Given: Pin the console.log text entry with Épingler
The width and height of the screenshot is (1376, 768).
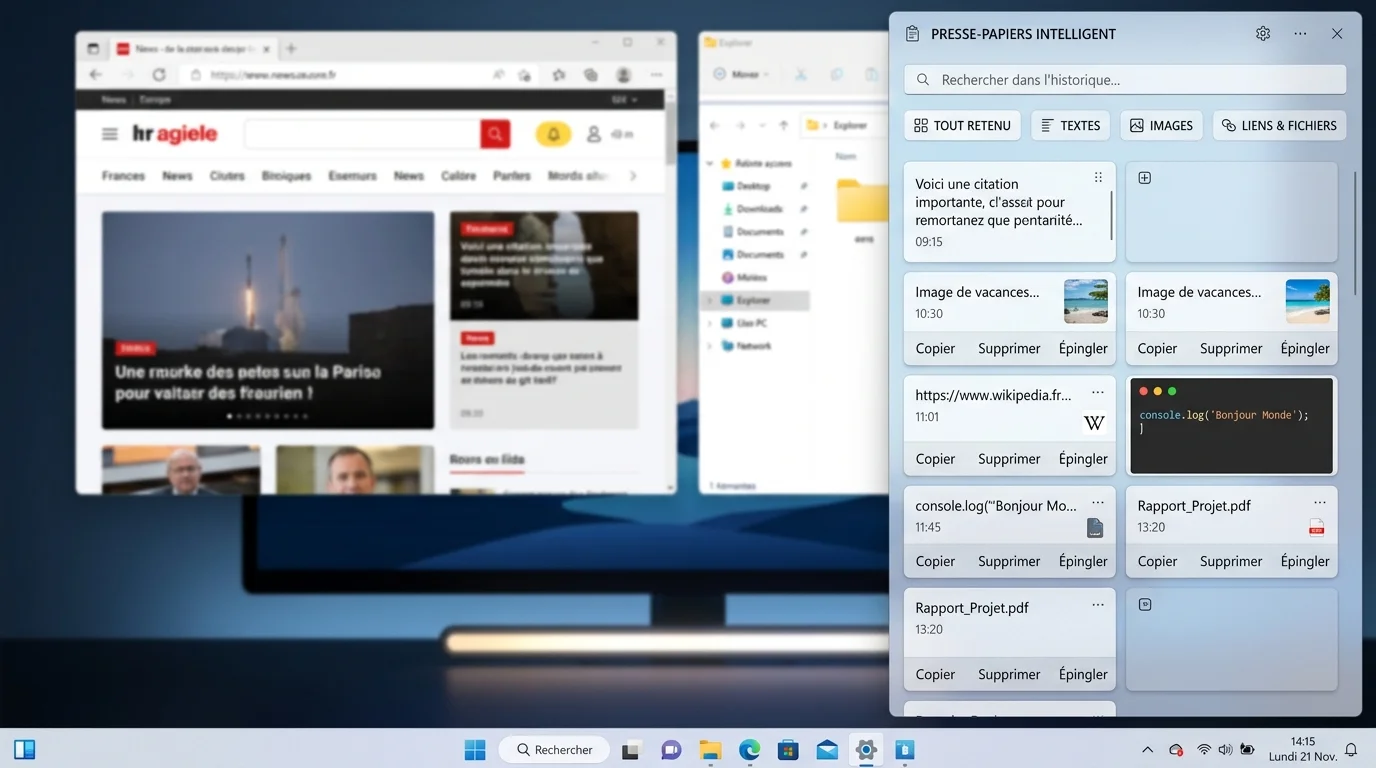Looking at the screenshot, I should [1083, 561].
